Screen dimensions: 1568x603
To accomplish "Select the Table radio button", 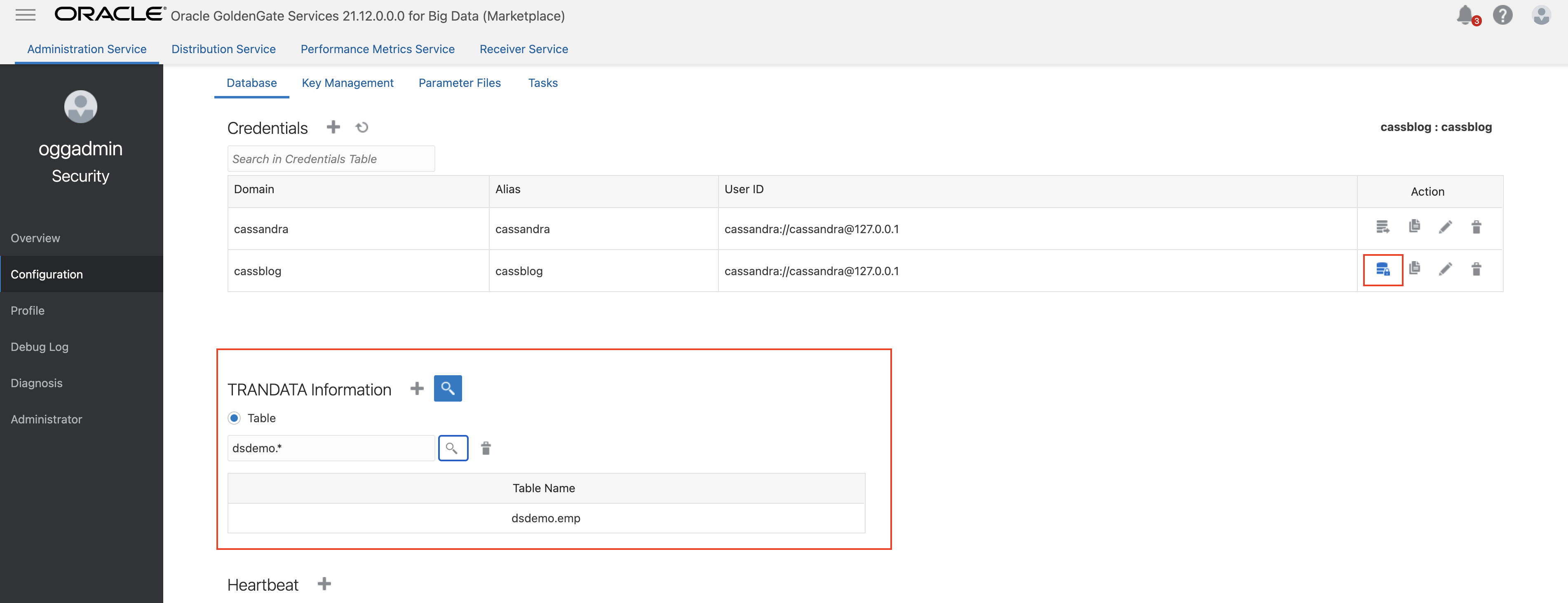I will pyautogui.click(x=235, y=418).
